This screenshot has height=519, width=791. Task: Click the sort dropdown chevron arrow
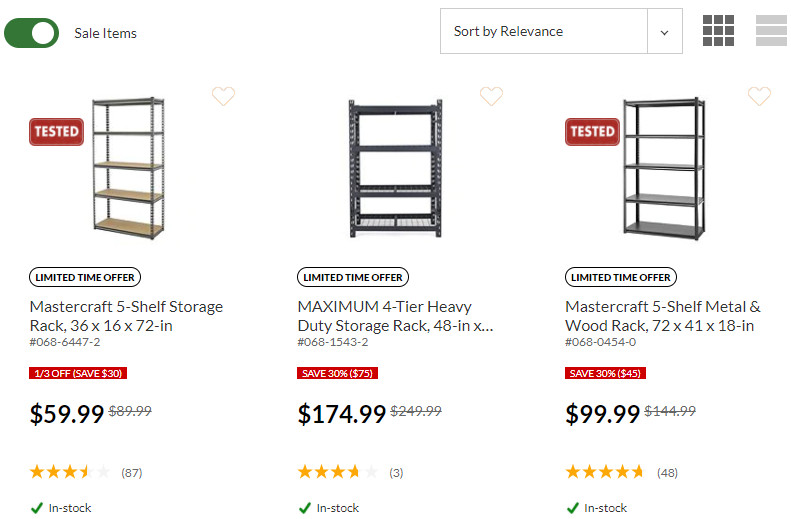click(664, 32)
